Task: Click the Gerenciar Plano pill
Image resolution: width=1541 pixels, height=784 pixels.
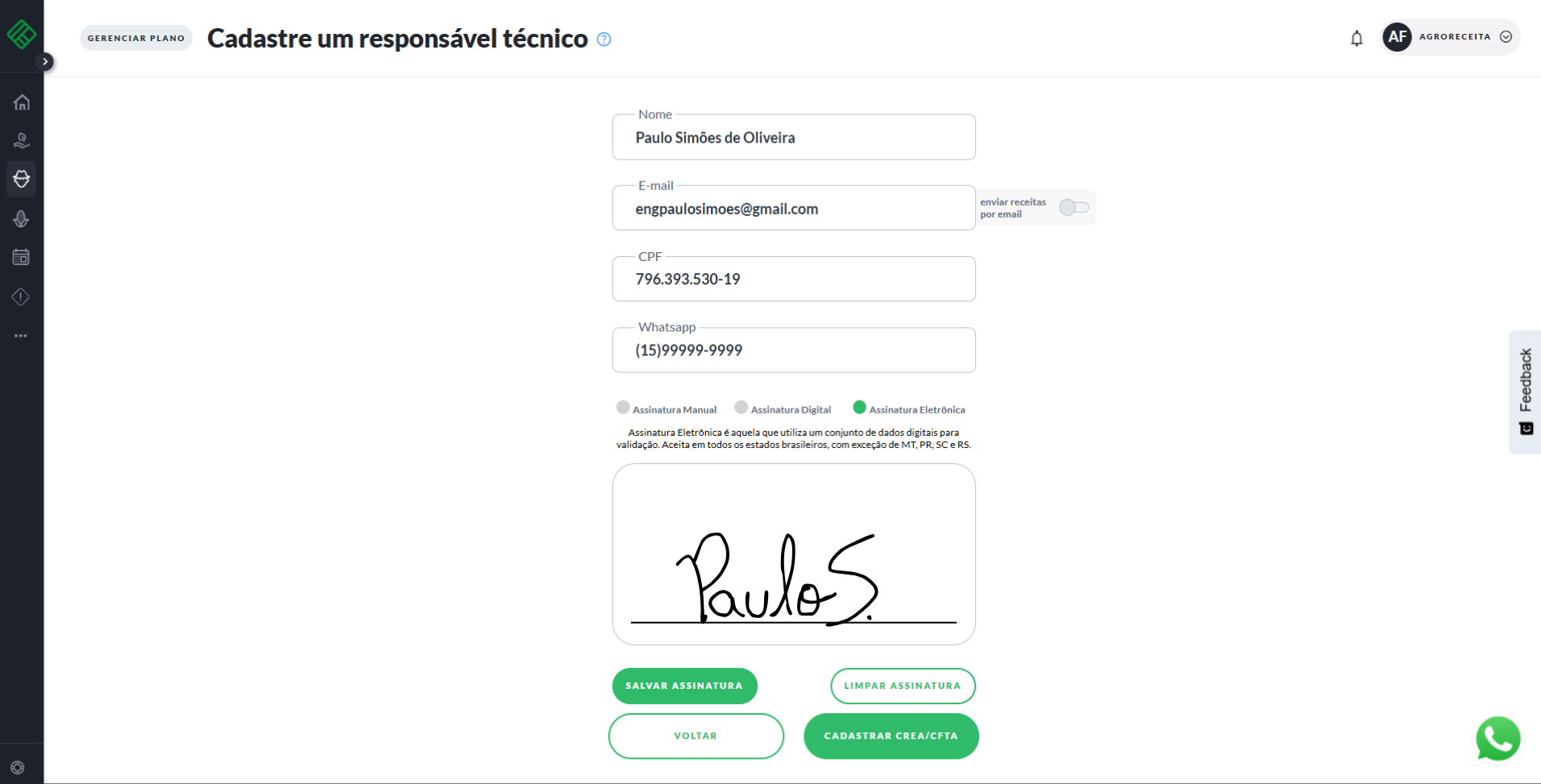Action: coord(136,38)
